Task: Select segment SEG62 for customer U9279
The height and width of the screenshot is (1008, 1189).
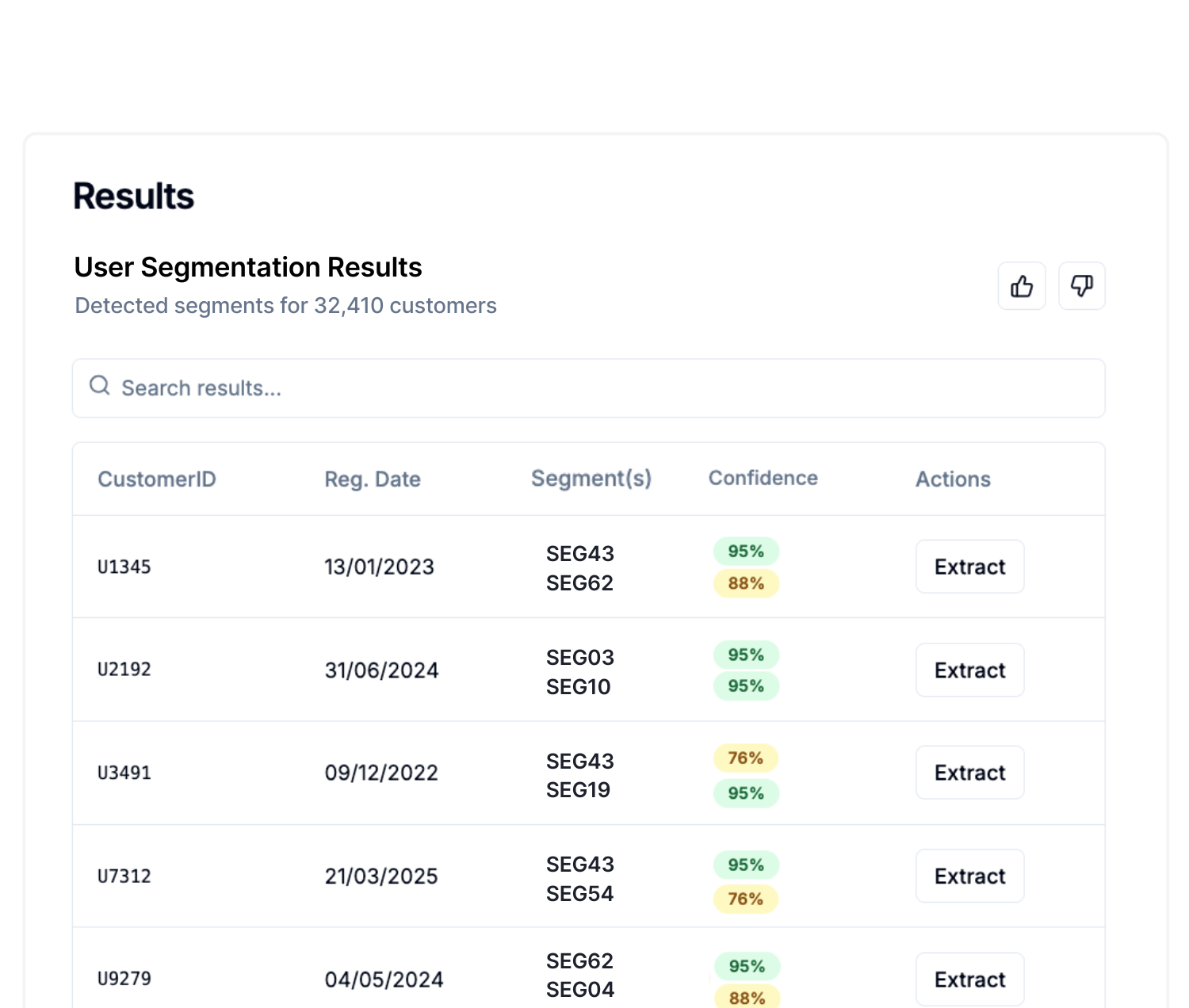Action: (x=579, y=960)
